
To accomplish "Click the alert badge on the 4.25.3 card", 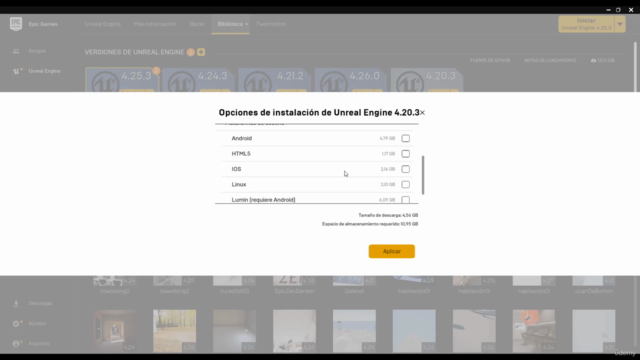I will (156, 71).
